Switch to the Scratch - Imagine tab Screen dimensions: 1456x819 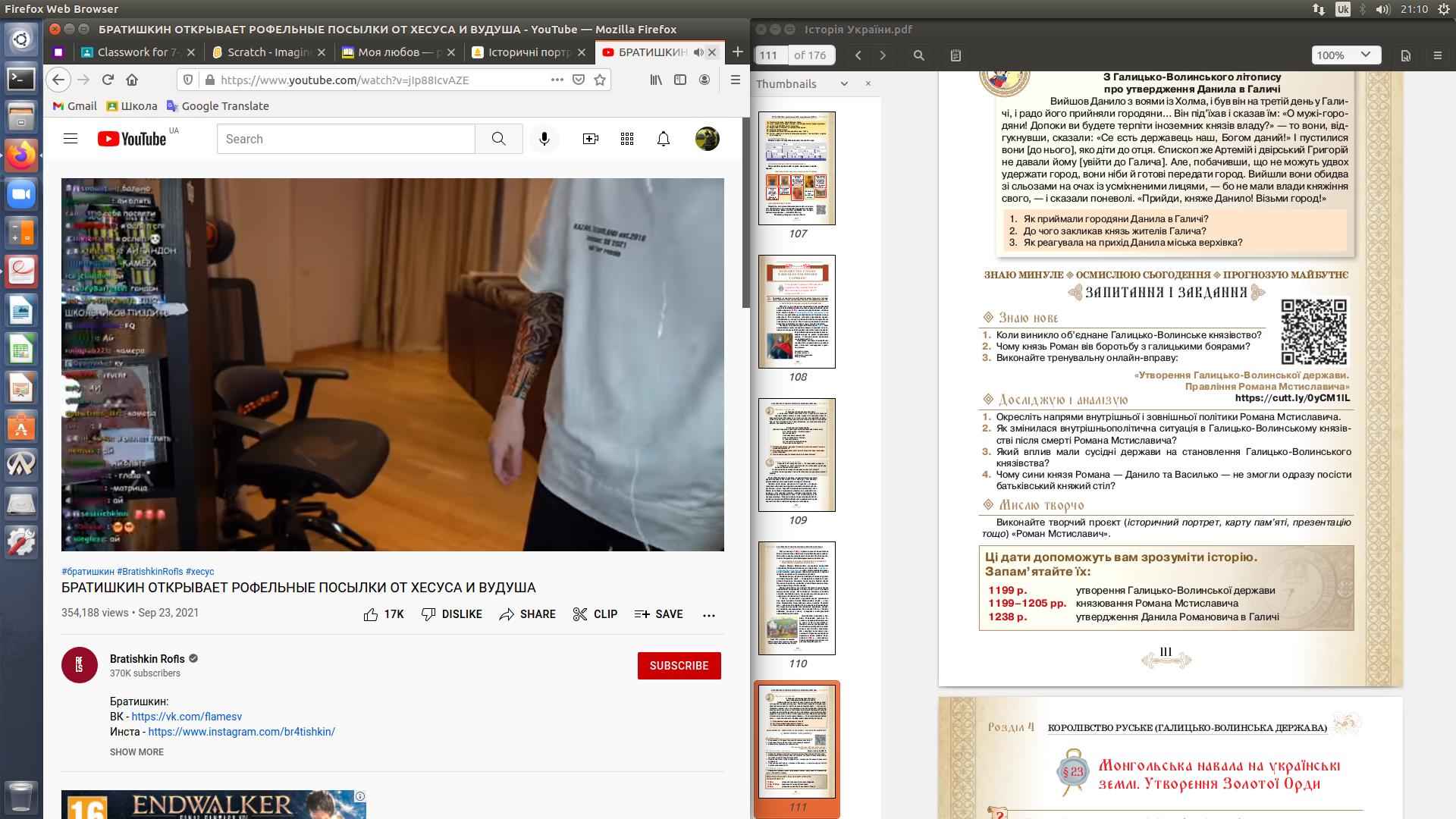tap(269, 52)
